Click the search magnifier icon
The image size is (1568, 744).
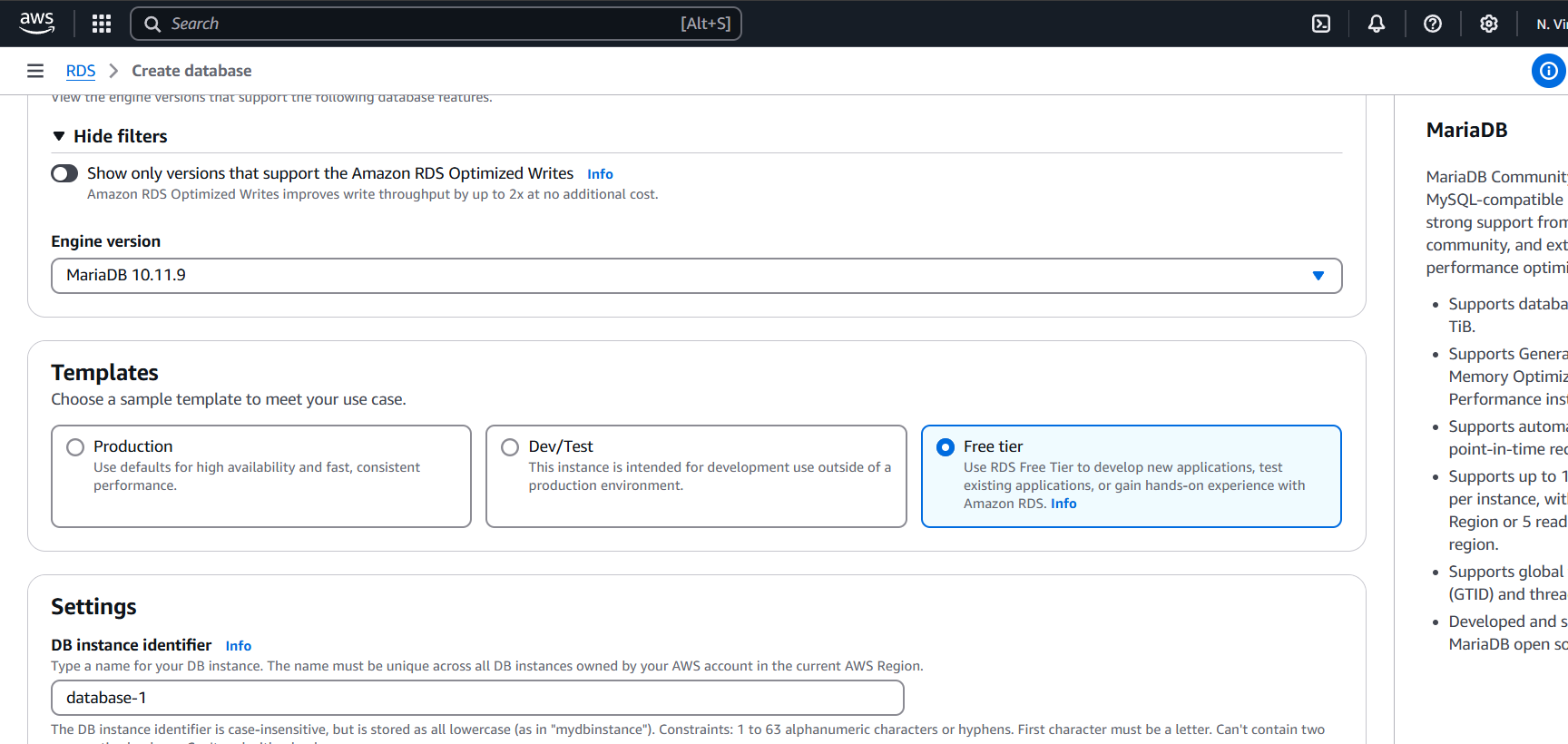point(152,24)
